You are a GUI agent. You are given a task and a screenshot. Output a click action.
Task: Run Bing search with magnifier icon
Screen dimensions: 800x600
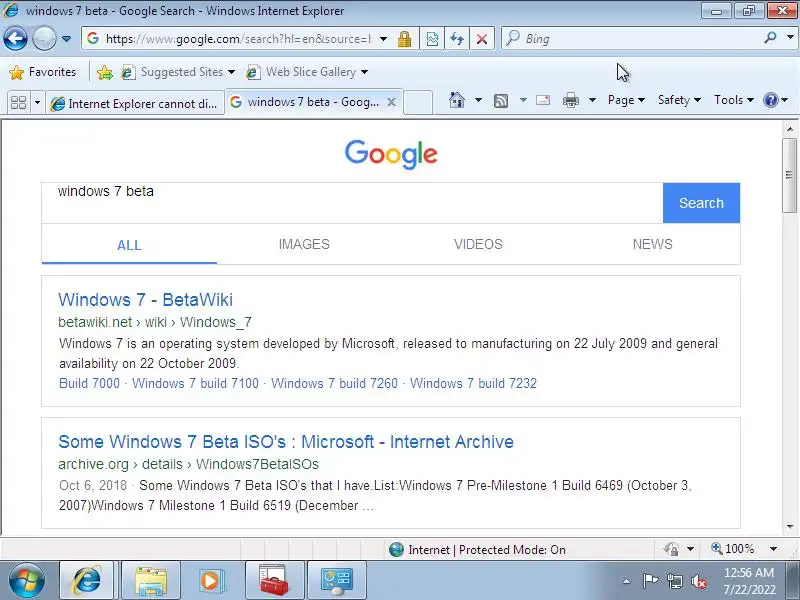770,38
